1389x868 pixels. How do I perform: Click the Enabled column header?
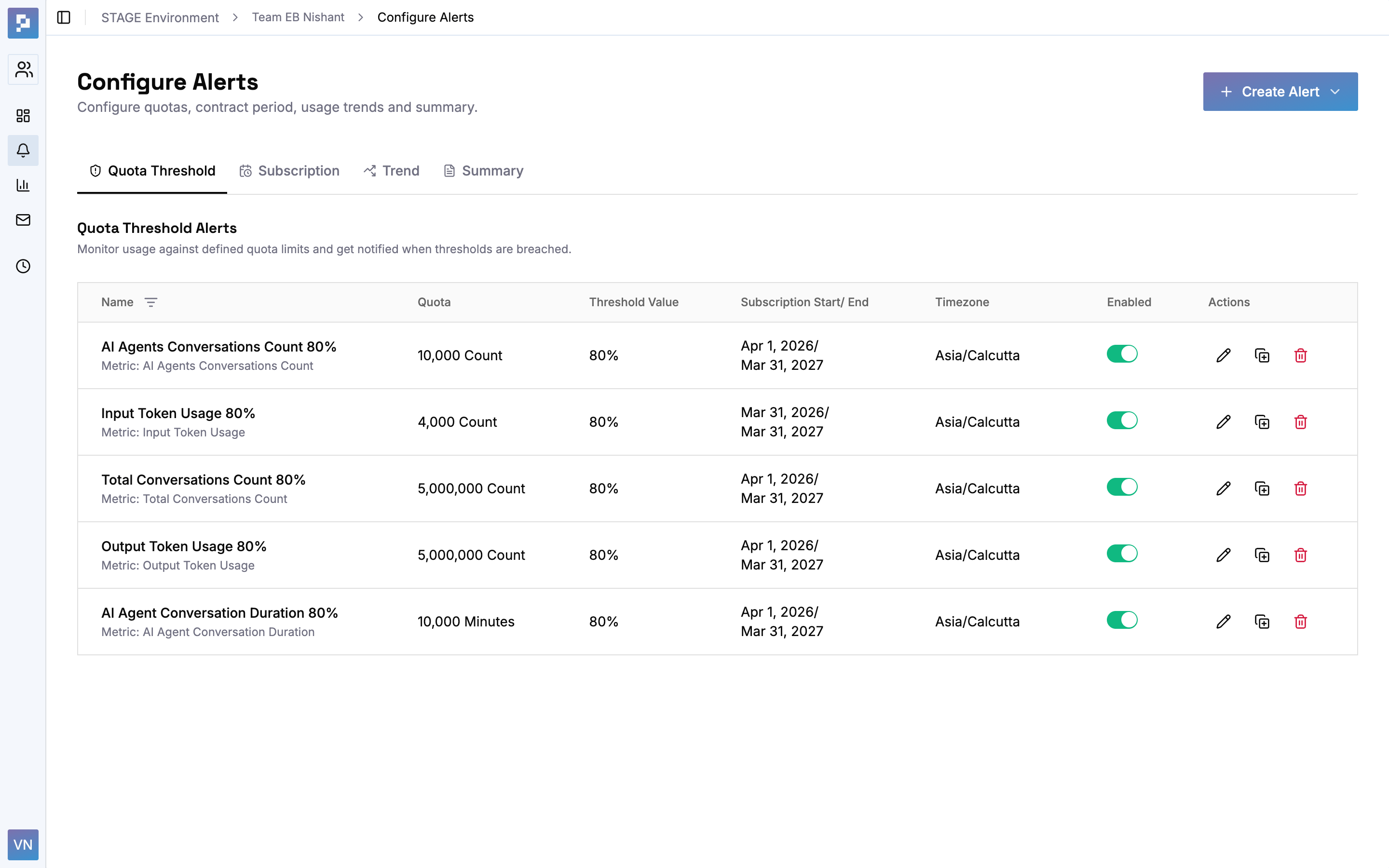tap(1129, 302)
